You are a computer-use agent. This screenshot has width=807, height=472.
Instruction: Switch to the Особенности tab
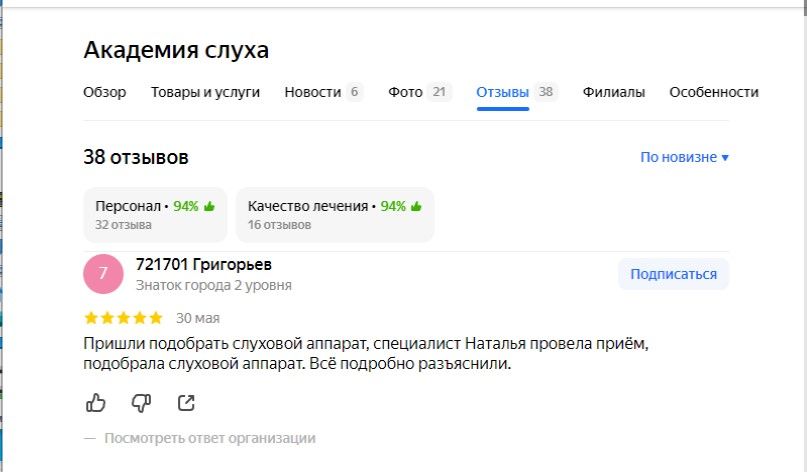click(713, 92)
